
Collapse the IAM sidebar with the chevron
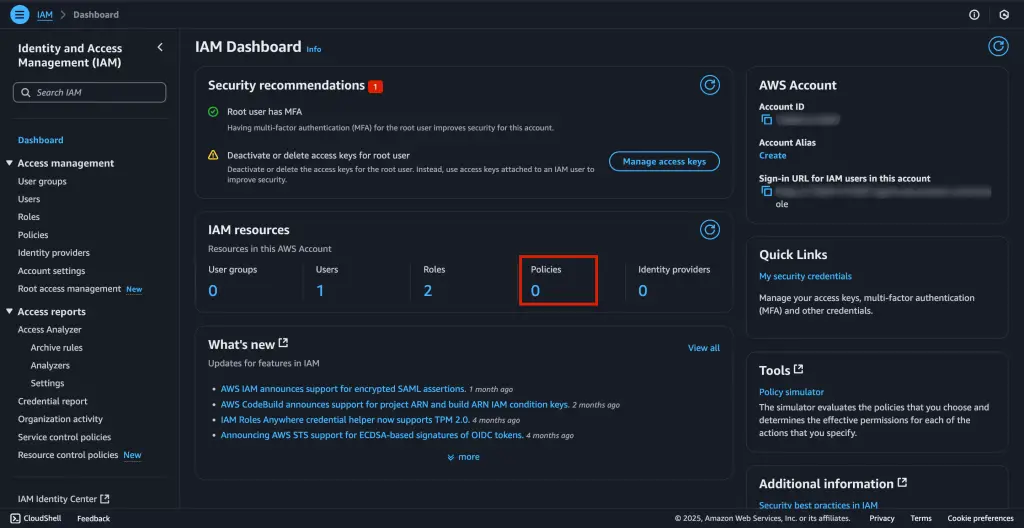coord(160,47)
